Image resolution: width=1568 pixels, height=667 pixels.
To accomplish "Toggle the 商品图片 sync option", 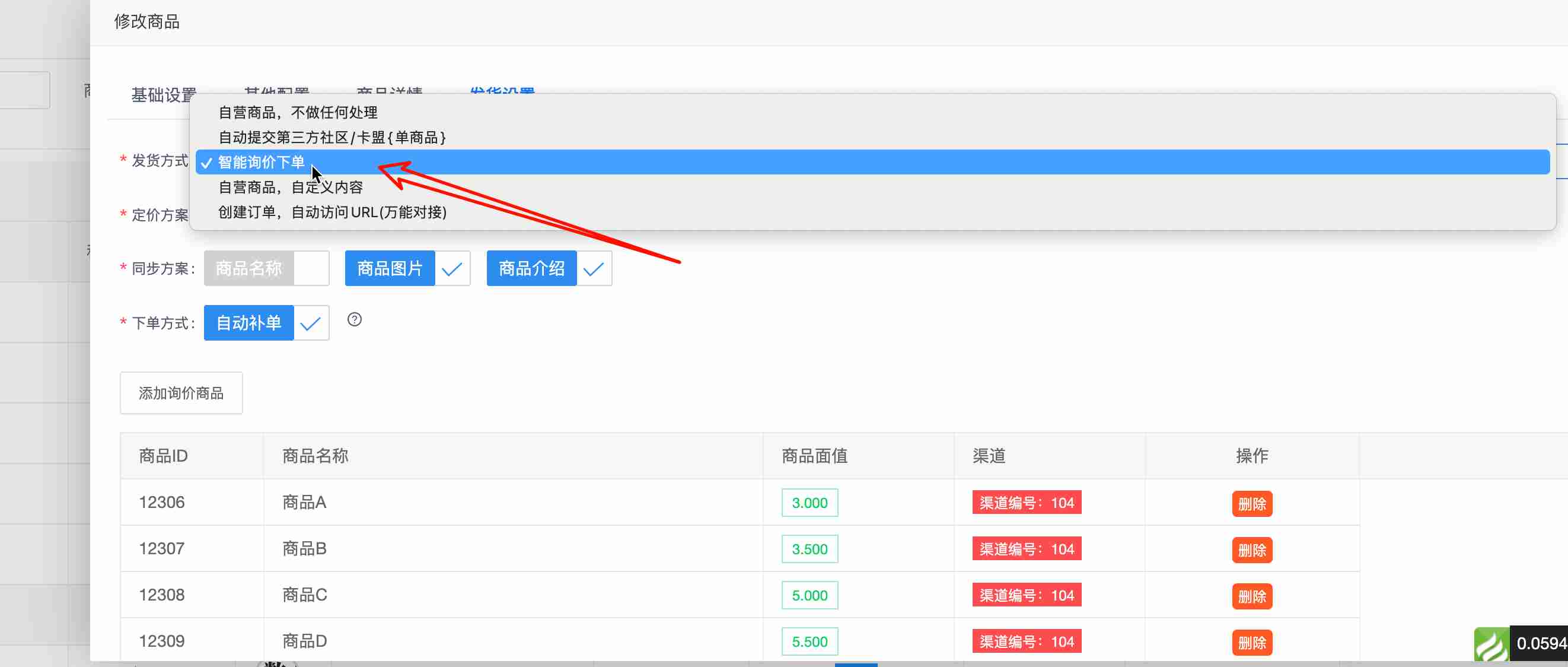I will tap(407, 269).
